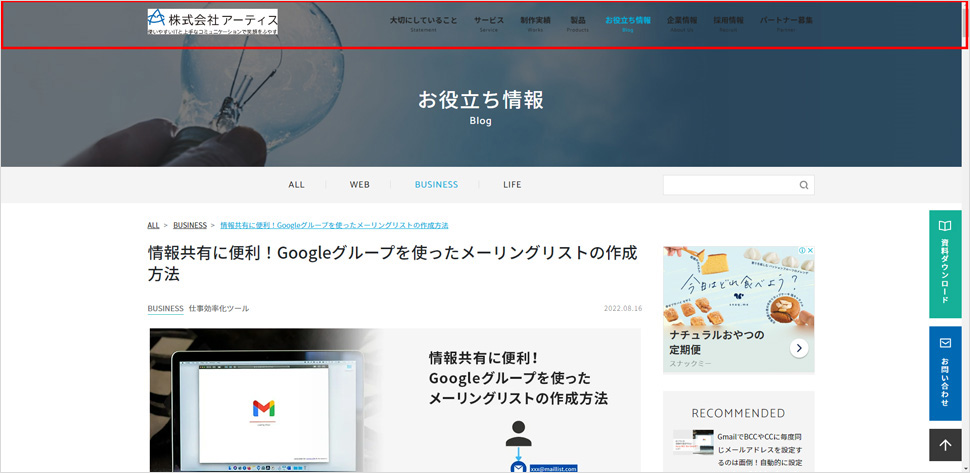Screen dimensions: 970x473
Task: Click the BUSINESS tag under the title
Action: 165,309
